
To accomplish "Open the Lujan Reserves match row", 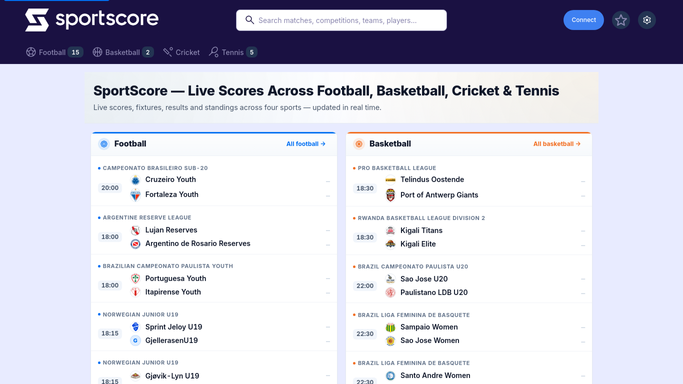I will coord(214,231).
